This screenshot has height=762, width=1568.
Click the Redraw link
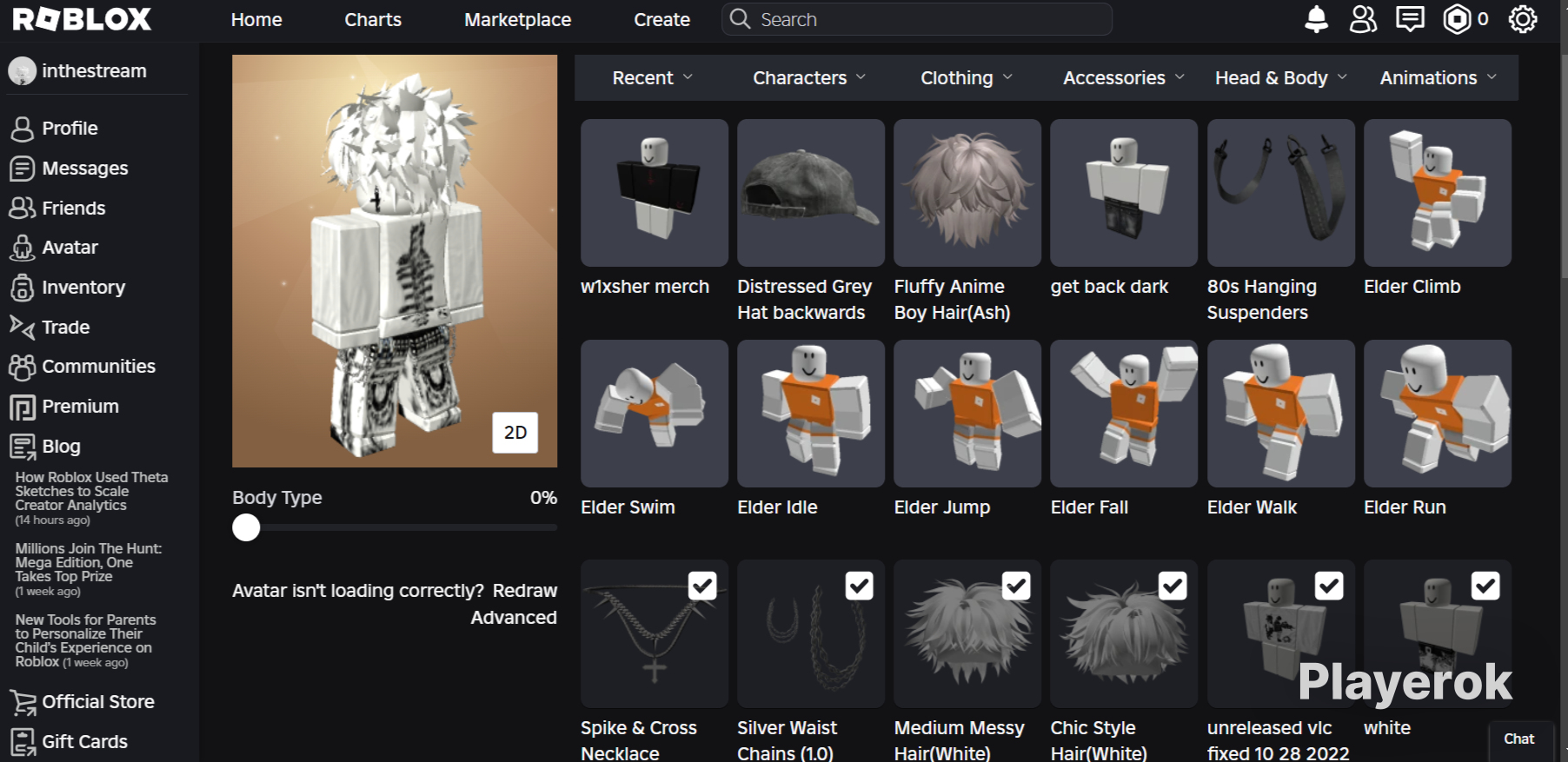click(x=525, y=591)
